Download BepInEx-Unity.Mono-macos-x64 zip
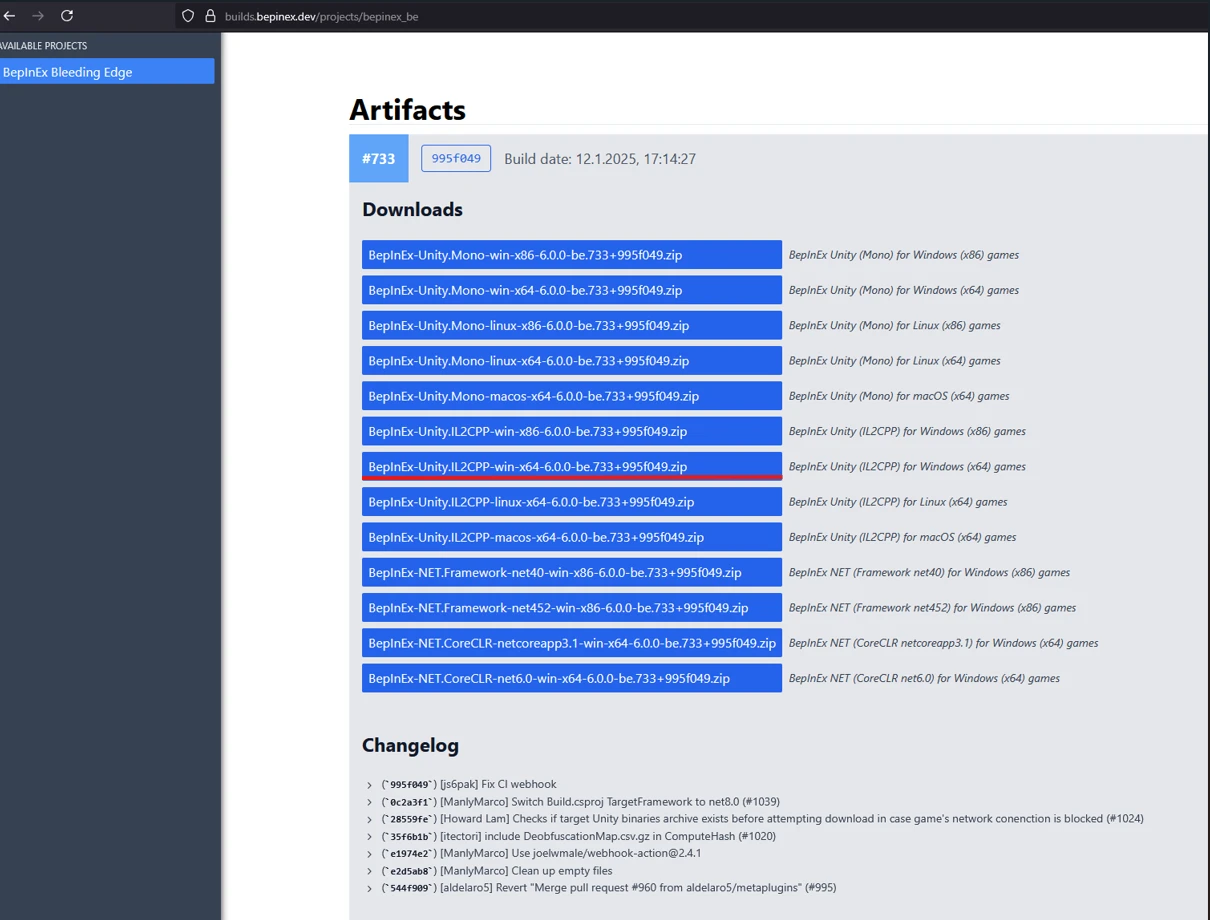The height and width of the screenshot is (920, 1210). click(572, 396)
